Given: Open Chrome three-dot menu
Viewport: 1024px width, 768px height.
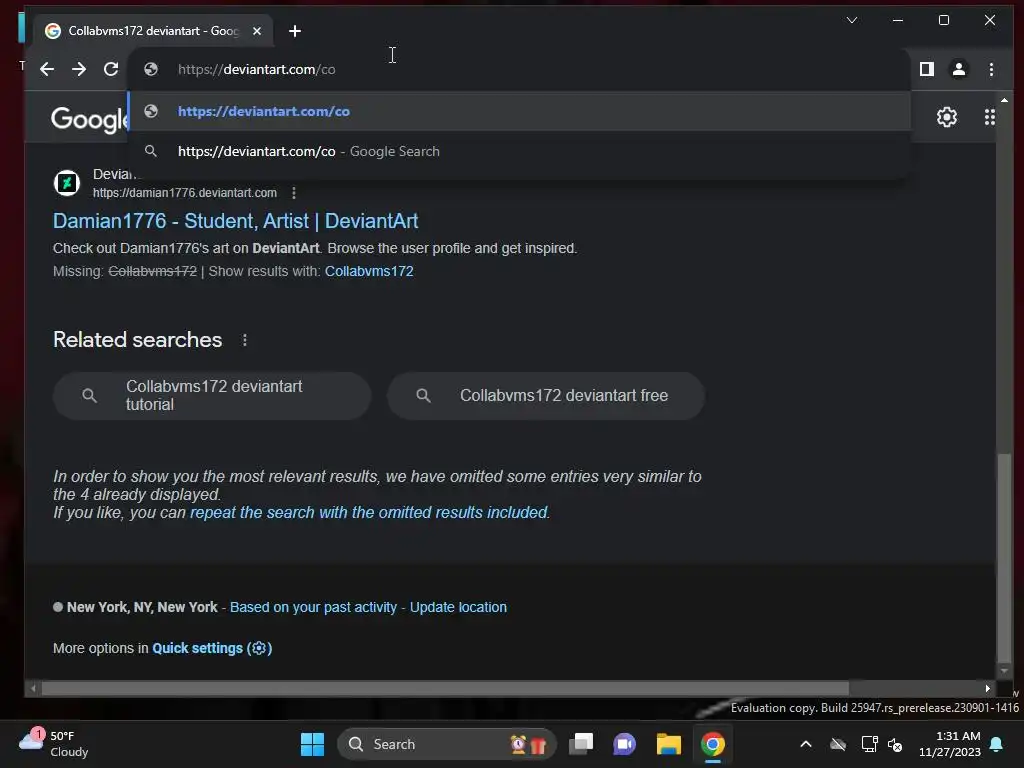Looking at the screenshot, I should 991,69.
